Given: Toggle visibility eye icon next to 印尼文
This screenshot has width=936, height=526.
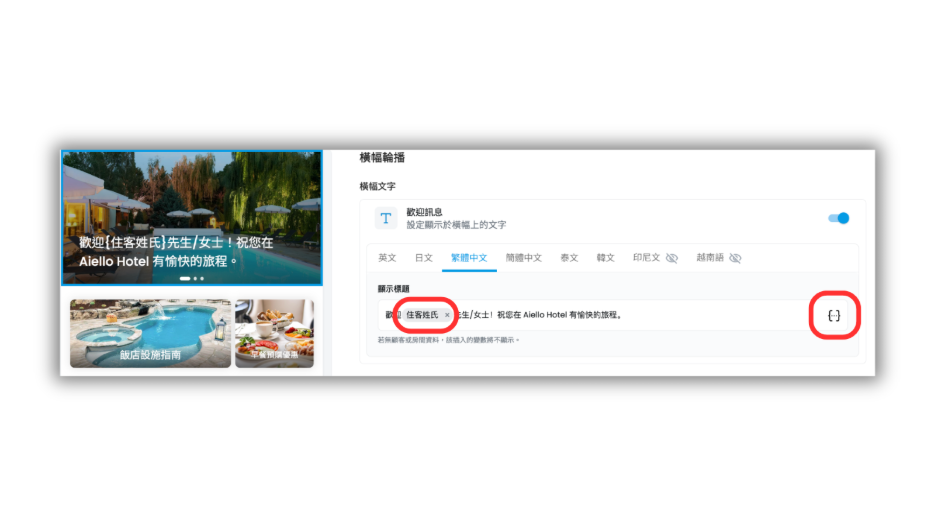Looking at the screenshot, I should (672, 258).
